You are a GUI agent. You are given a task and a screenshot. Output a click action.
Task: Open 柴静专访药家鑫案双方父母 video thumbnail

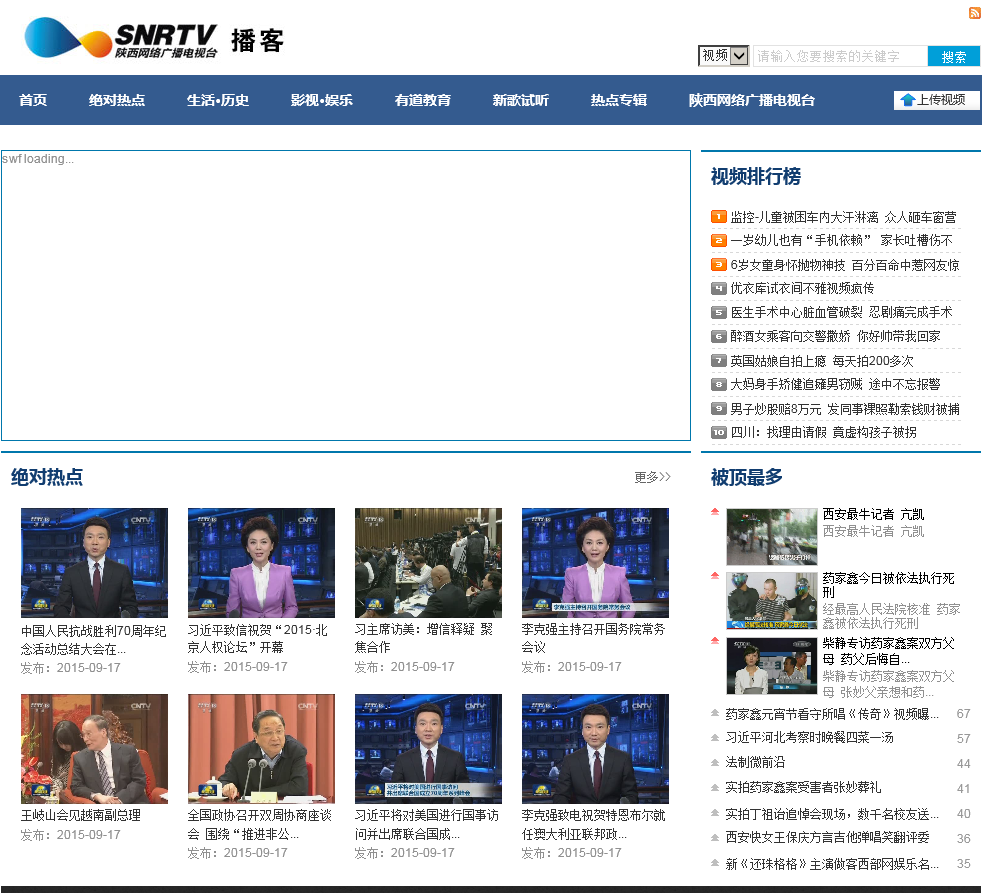coord(771,665)
